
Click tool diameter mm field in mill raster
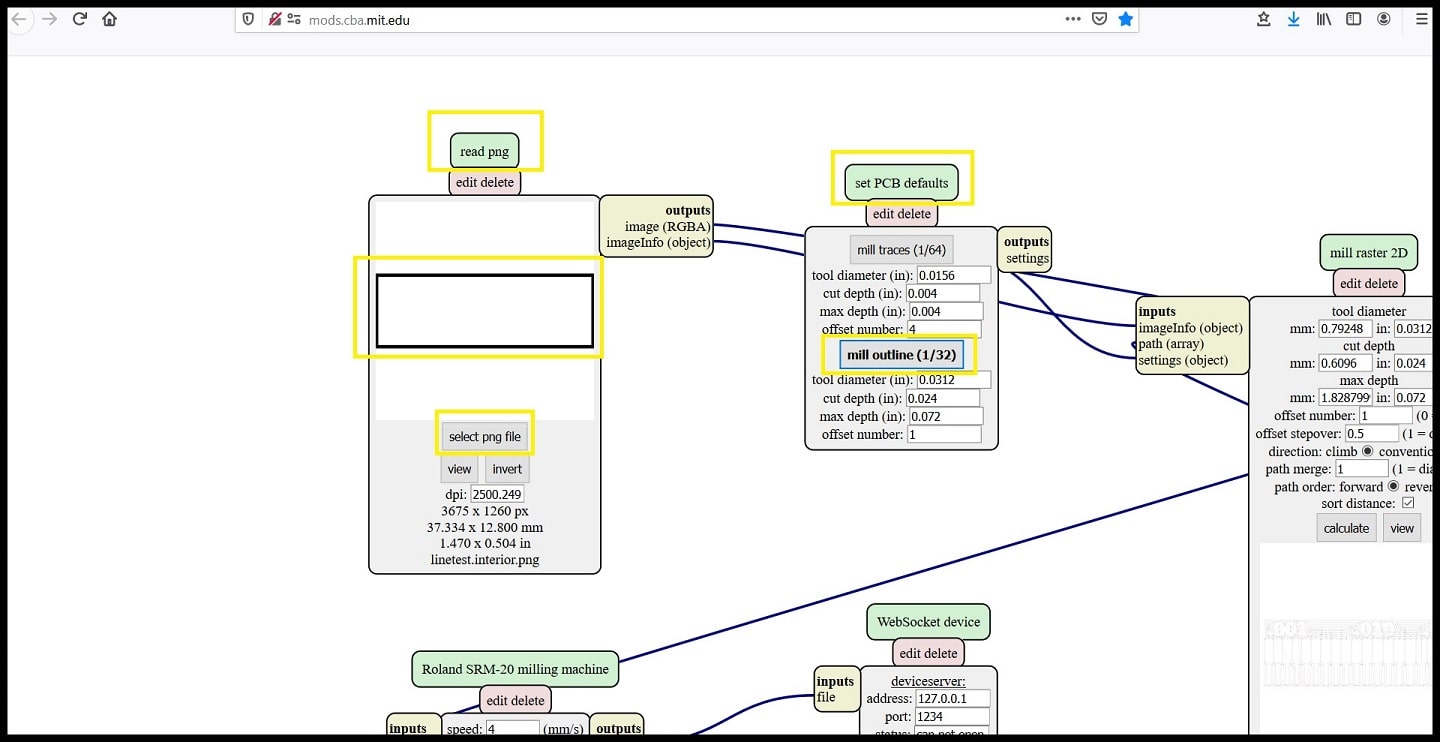coord(1345,328)
